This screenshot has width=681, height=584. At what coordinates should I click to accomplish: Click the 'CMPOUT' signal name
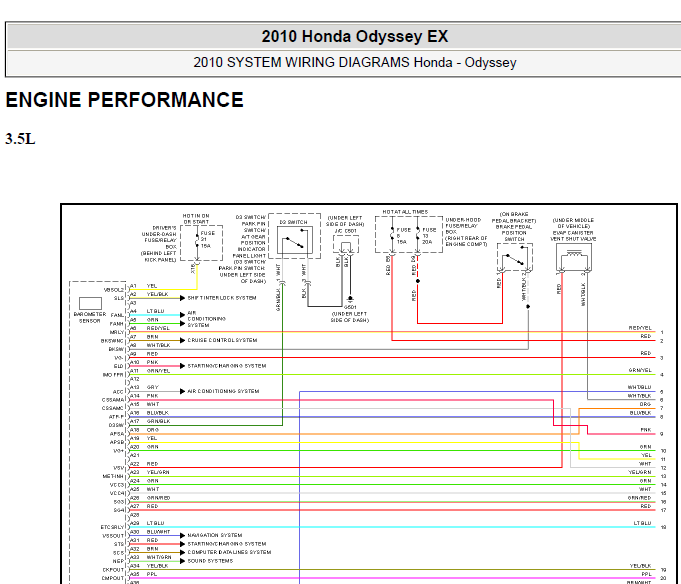coord(113,578)
